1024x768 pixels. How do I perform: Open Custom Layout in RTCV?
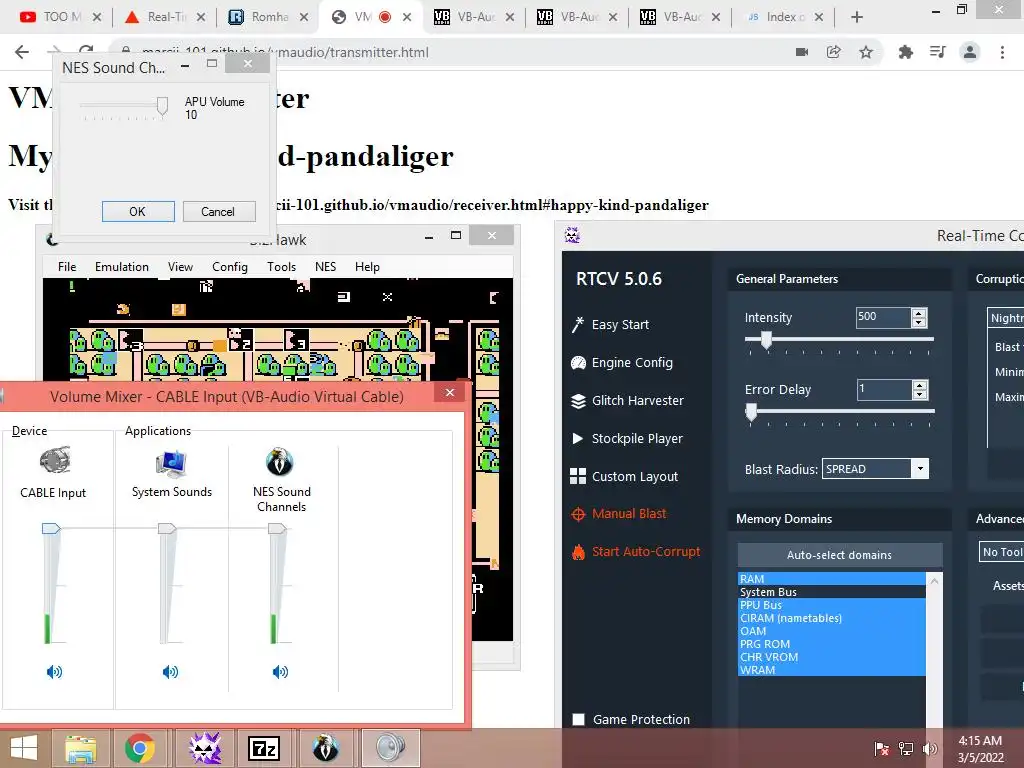click(x=624, y=476)
